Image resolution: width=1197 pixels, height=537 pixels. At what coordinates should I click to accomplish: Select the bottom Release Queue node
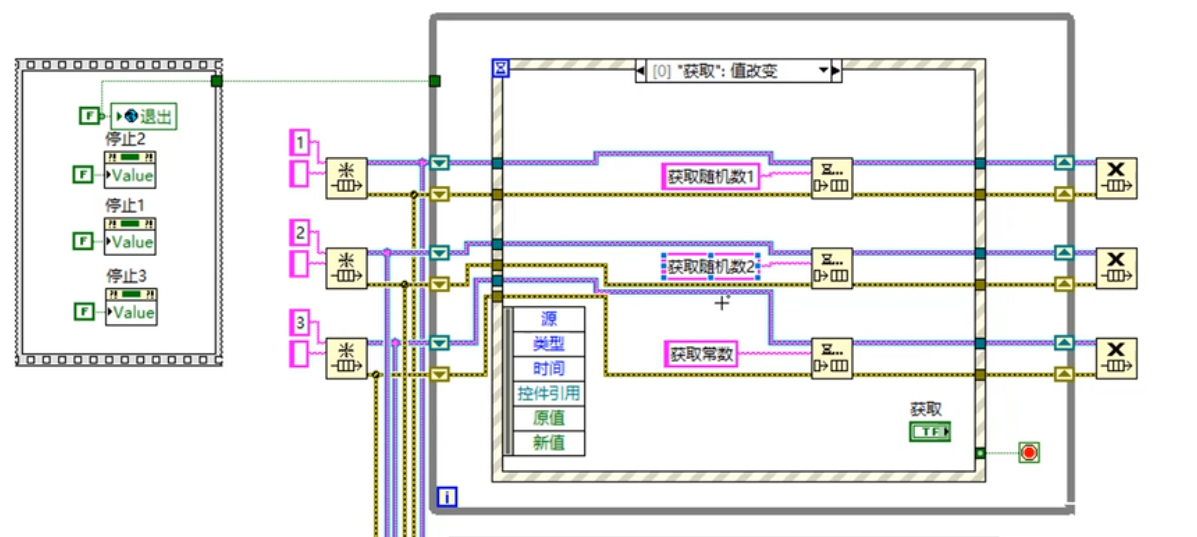pyautogui.click(x=1116, y=358)
